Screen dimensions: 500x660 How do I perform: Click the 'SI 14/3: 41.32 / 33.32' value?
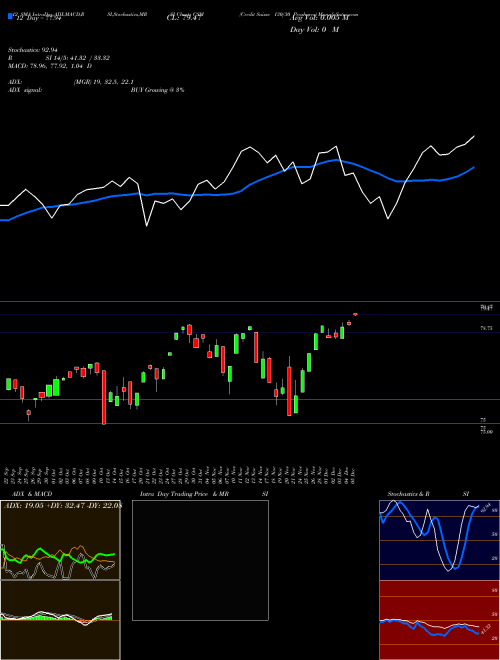(x=78, y=58)
